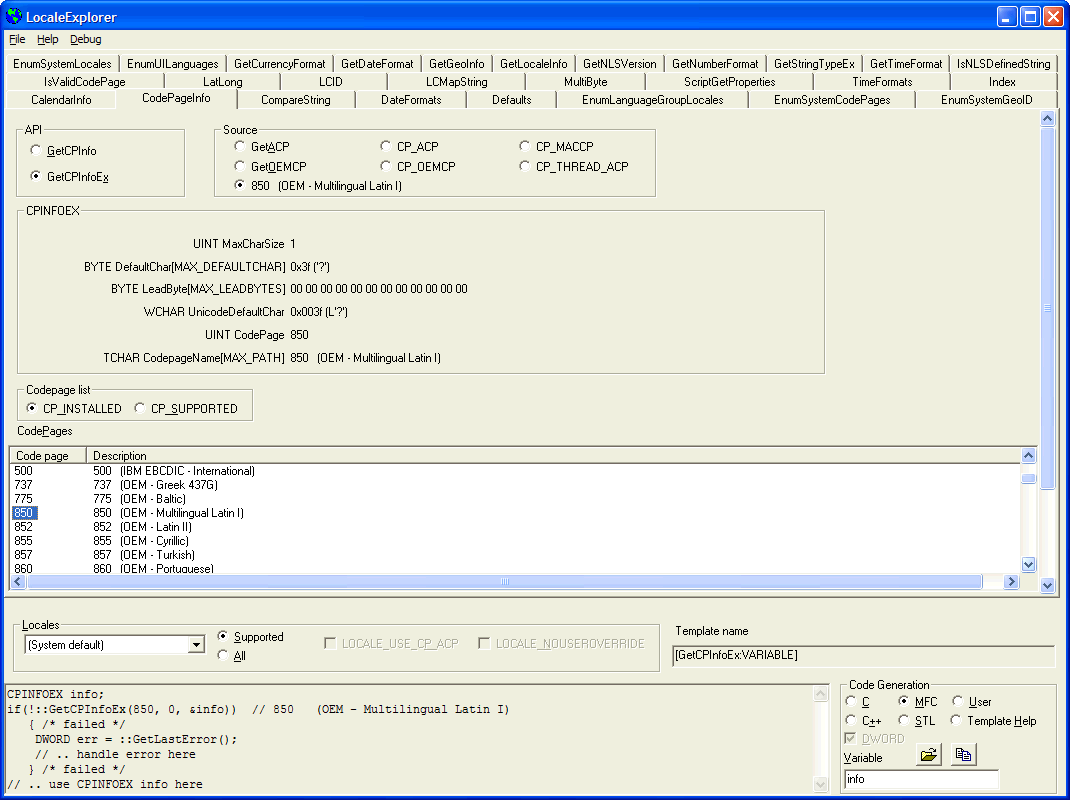Click codepage list scroll down arrow
The height and width of the screenshot is (800, 1070).
click(x=1028, y=564)
